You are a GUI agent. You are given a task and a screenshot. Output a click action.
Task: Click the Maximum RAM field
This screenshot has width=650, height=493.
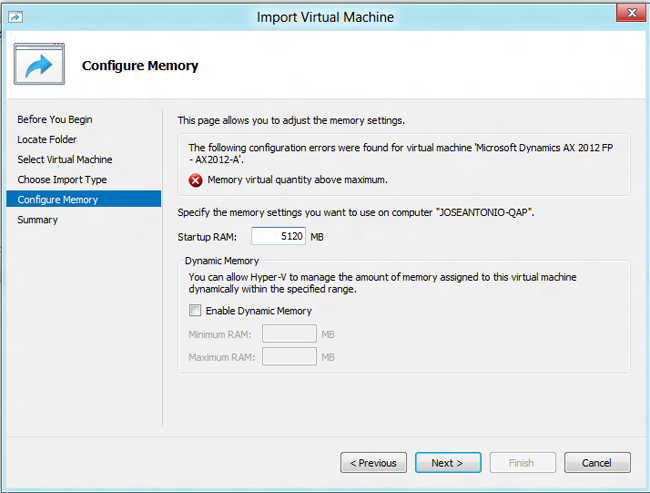[x=289, y=357]
